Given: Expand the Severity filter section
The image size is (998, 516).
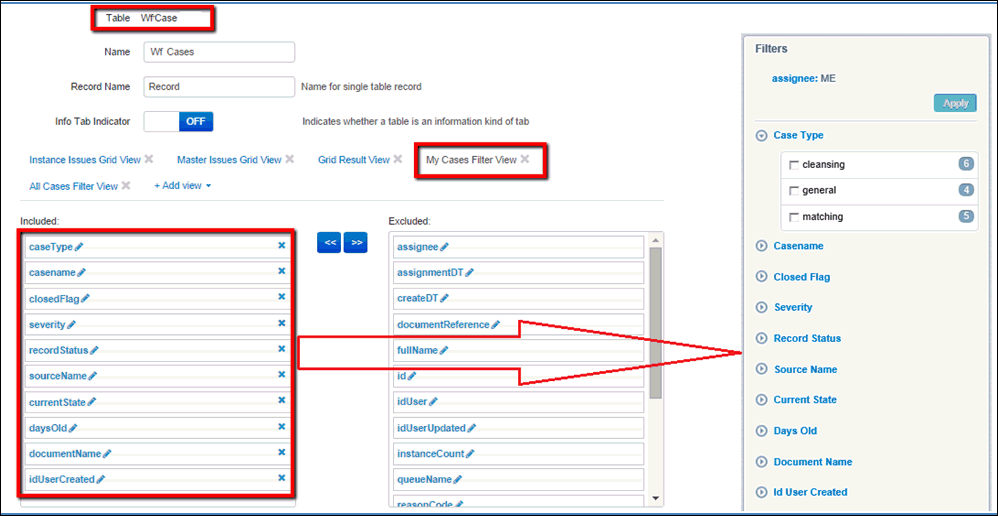Looking at the screenshot, I should 762,308.
